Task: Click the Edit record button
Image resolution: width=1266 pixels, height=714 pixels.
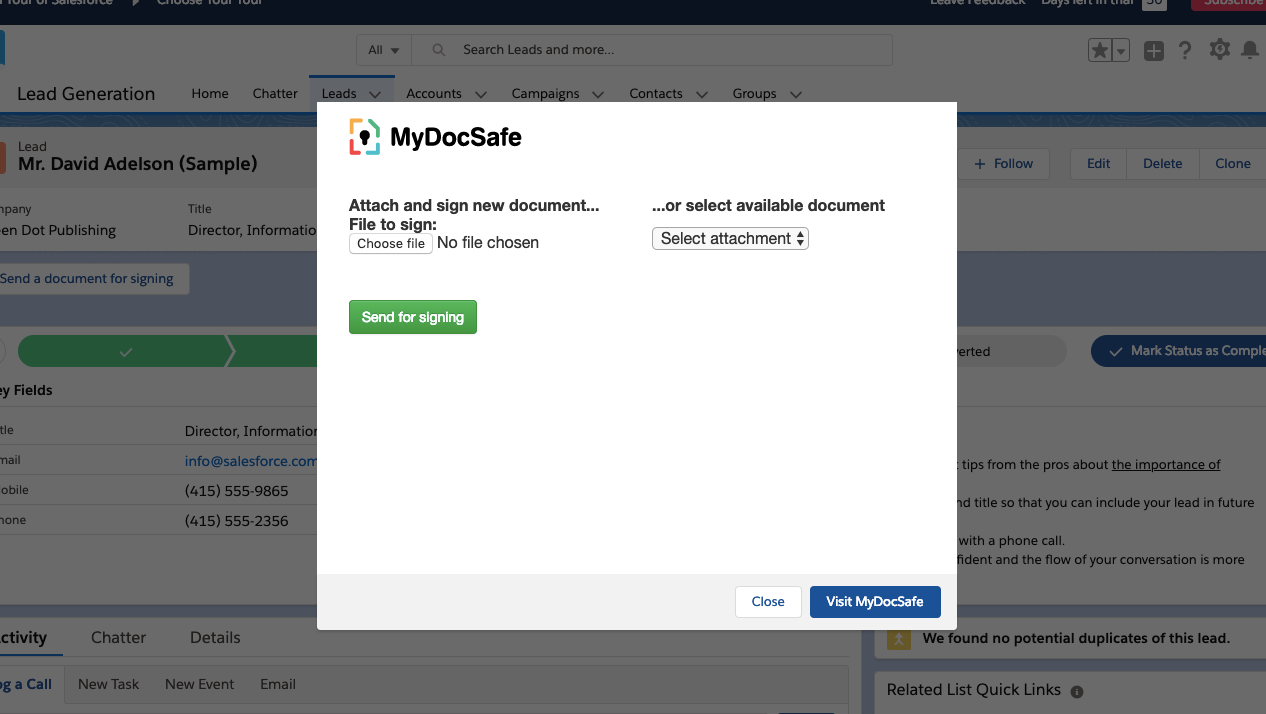Action: (x=1098, y=163)
